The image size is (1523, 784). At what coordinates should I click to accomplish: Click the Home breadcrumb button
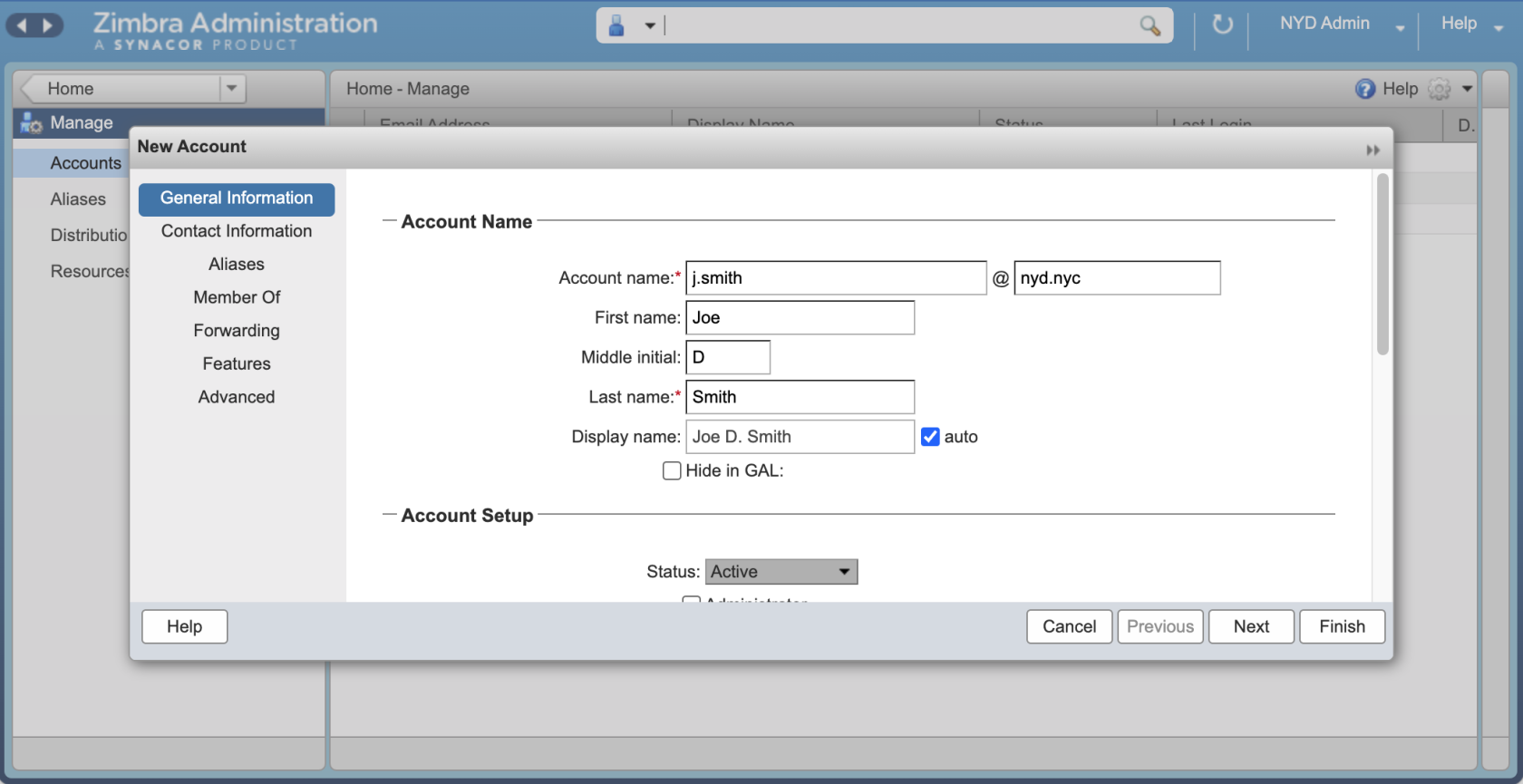click(x=120, y=89)
